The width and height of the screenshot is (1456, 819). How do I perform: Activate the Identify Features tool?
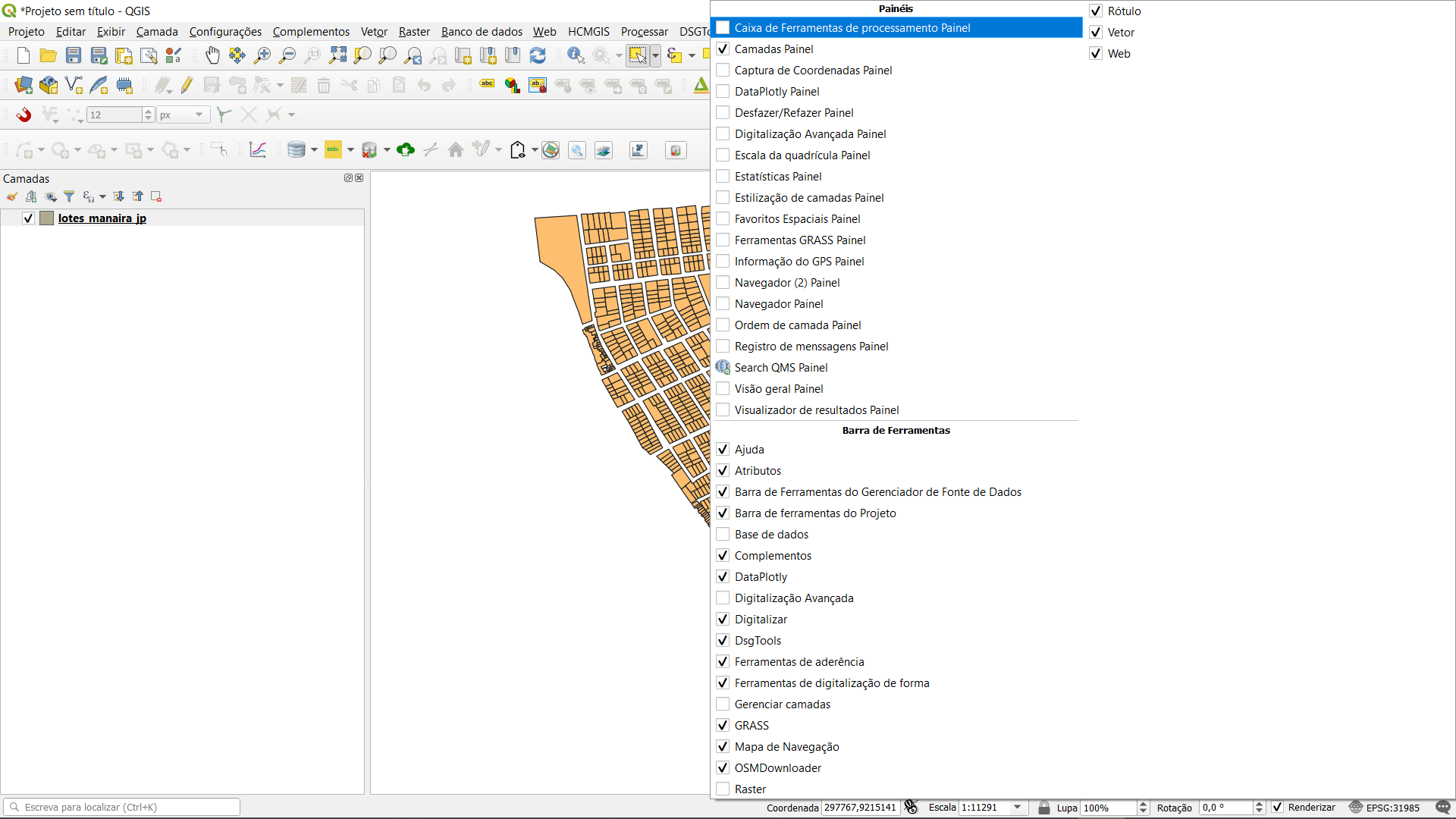pos(576,55)
